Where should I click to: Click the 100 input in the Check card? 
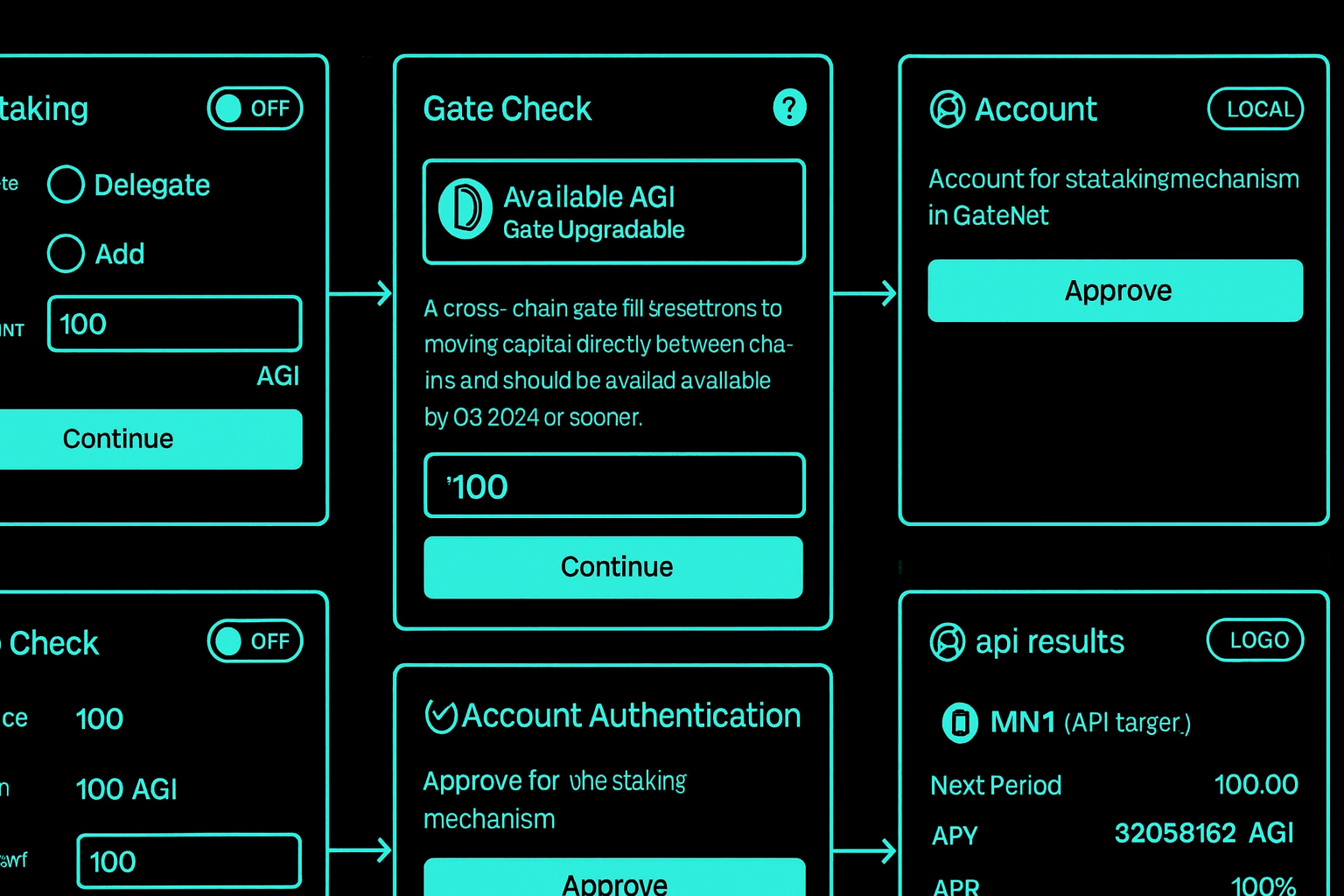click(x=189, y=861)
